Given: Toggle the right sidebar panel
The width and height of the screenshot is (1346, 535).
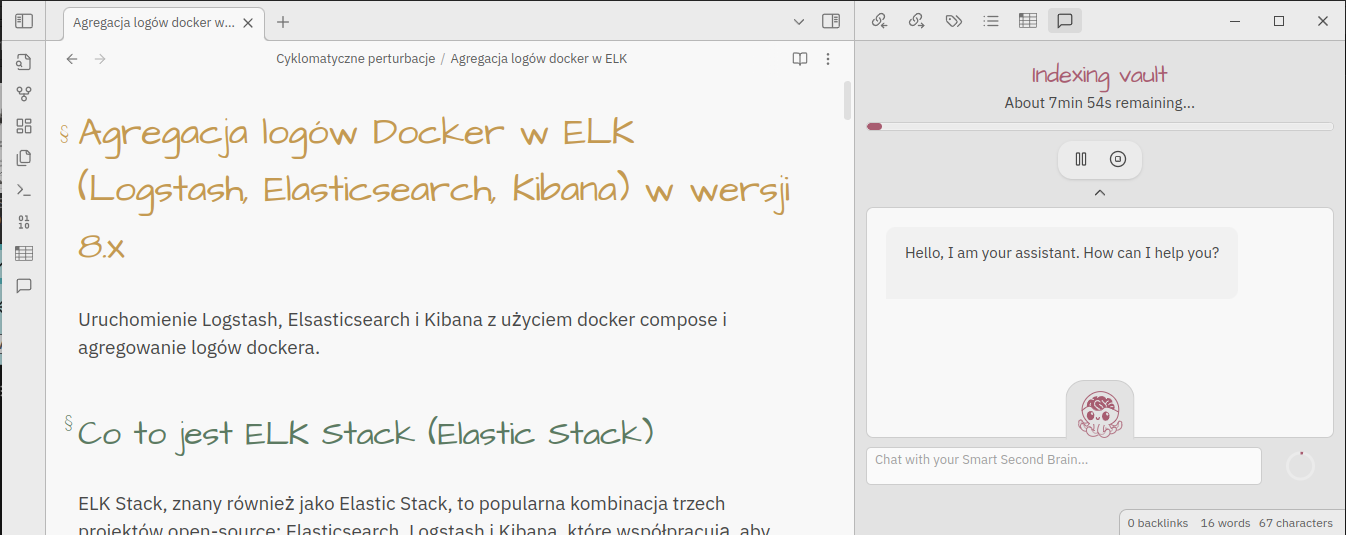Looking at the screenshot, I should pos(830,21).
